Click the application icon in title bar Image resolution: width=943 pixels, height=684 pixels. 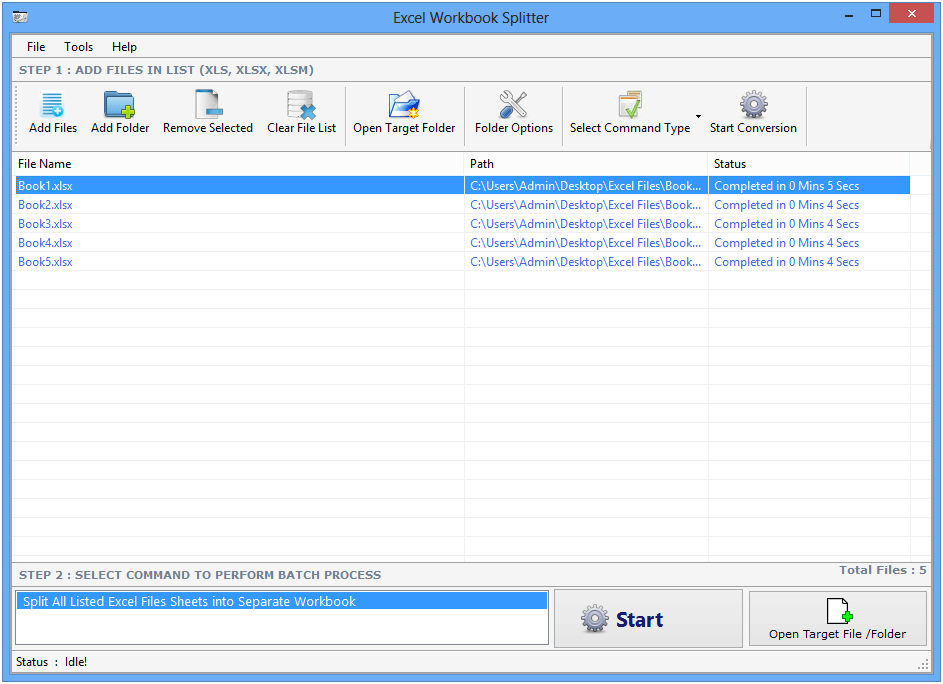pyautogui.click(x=20, y=17)
